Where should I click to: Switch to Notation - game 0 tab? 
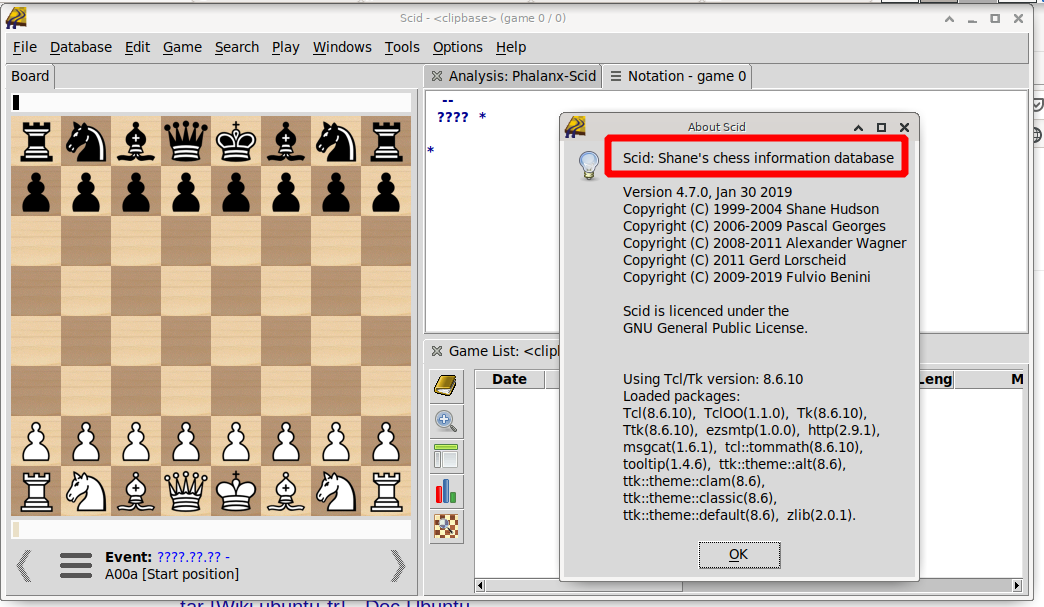678,76
